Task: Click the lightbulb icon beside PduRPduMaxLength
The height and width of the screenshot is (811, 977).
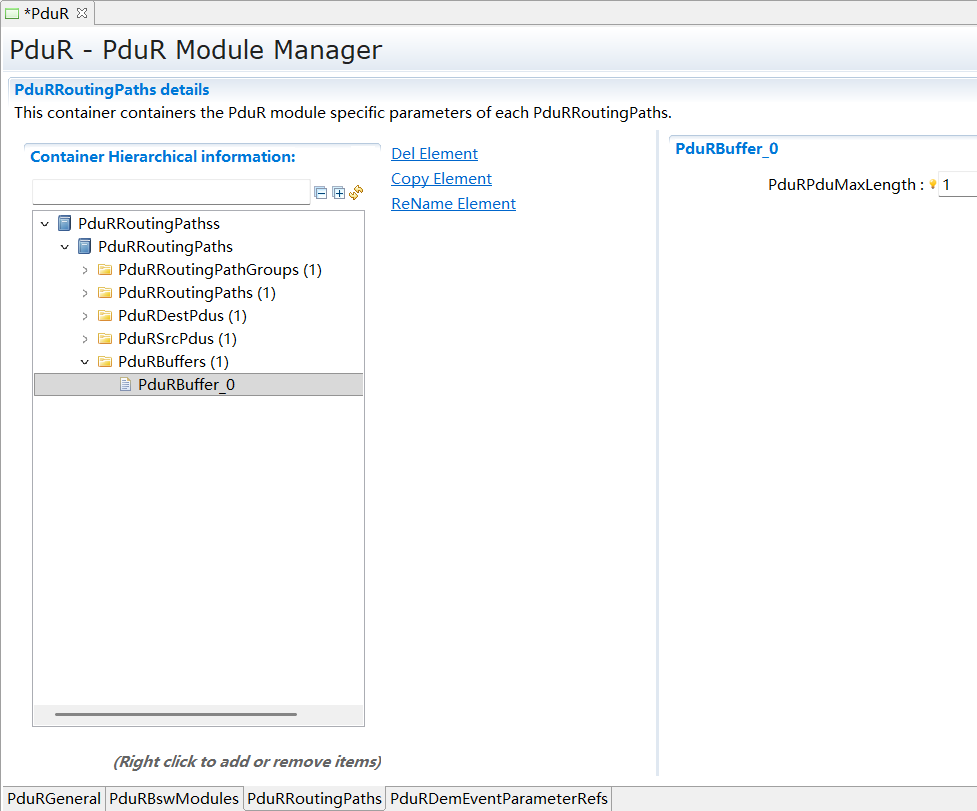Action: (932, 184)
